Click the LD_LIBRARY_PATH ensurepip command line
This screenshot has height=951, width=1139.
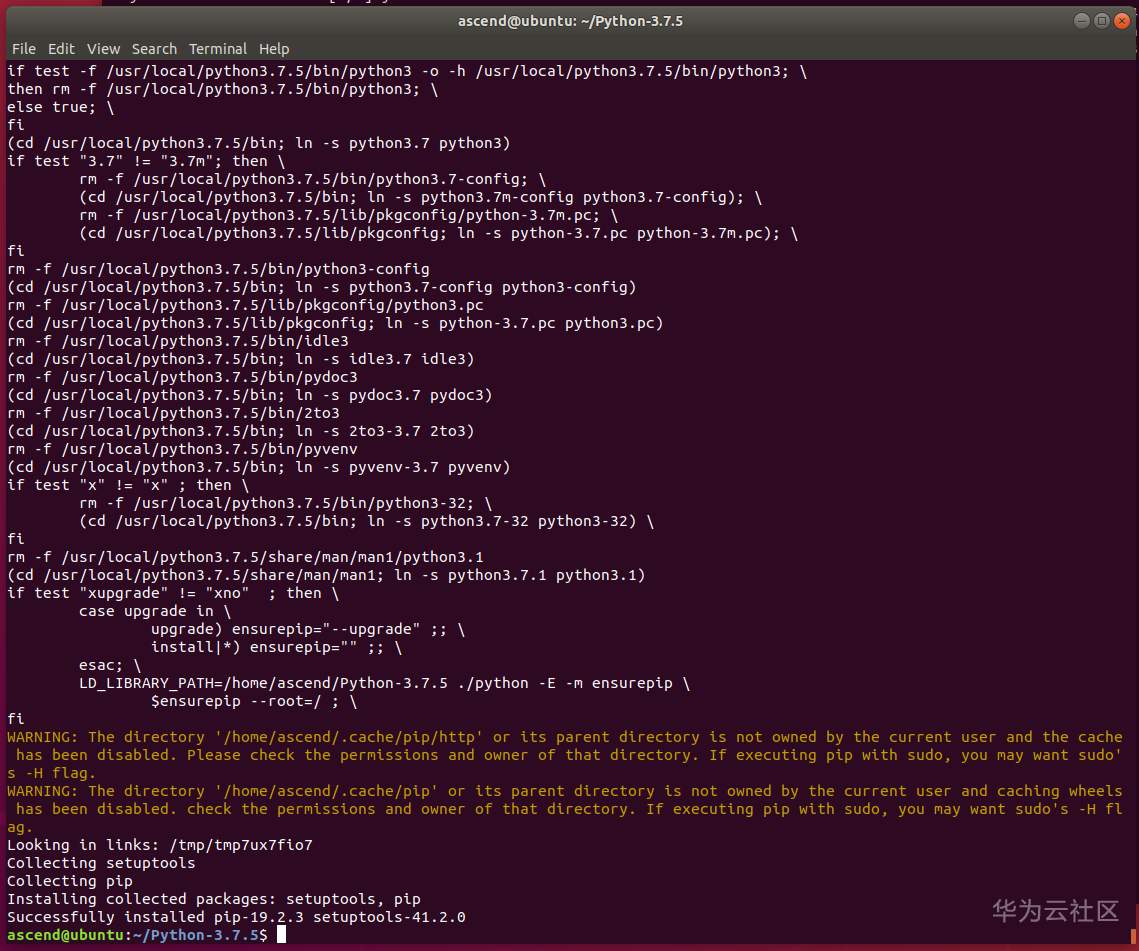(384, 683)
